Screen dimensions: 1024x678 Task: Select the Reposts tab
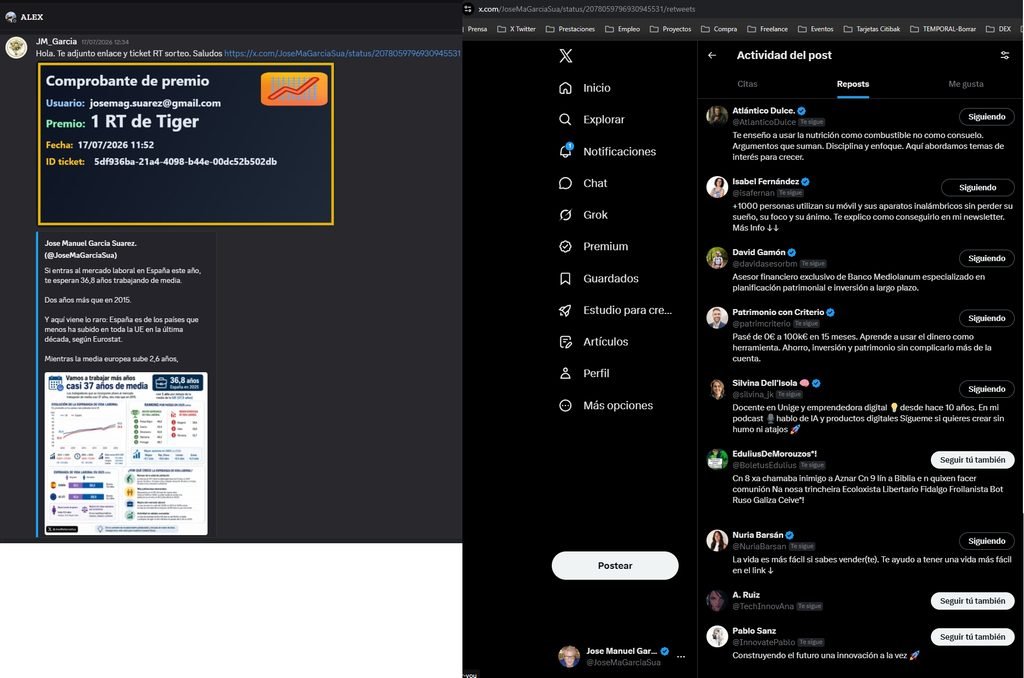coord(853,84)
